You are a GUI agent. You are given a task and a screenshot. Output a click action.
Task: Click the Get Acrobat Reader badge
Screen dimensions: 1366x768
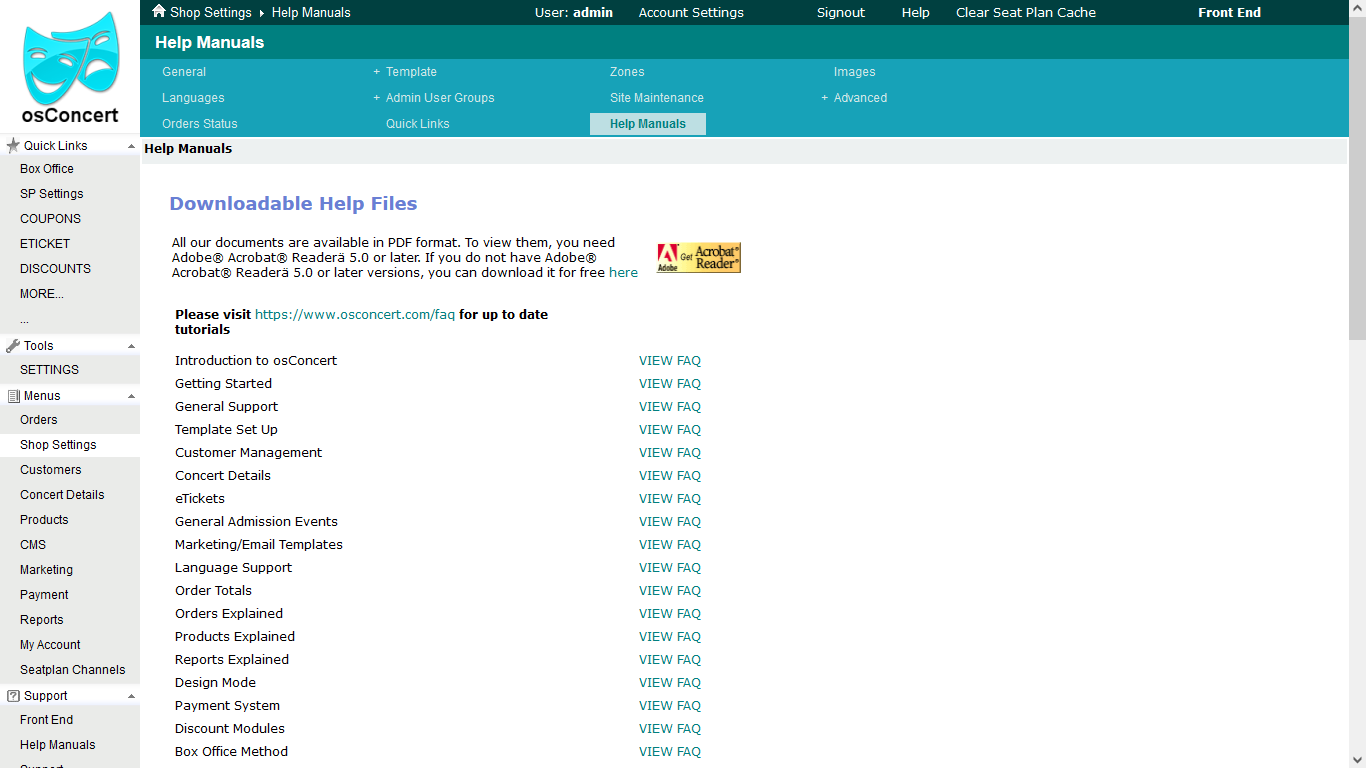(x=698, y=258)
